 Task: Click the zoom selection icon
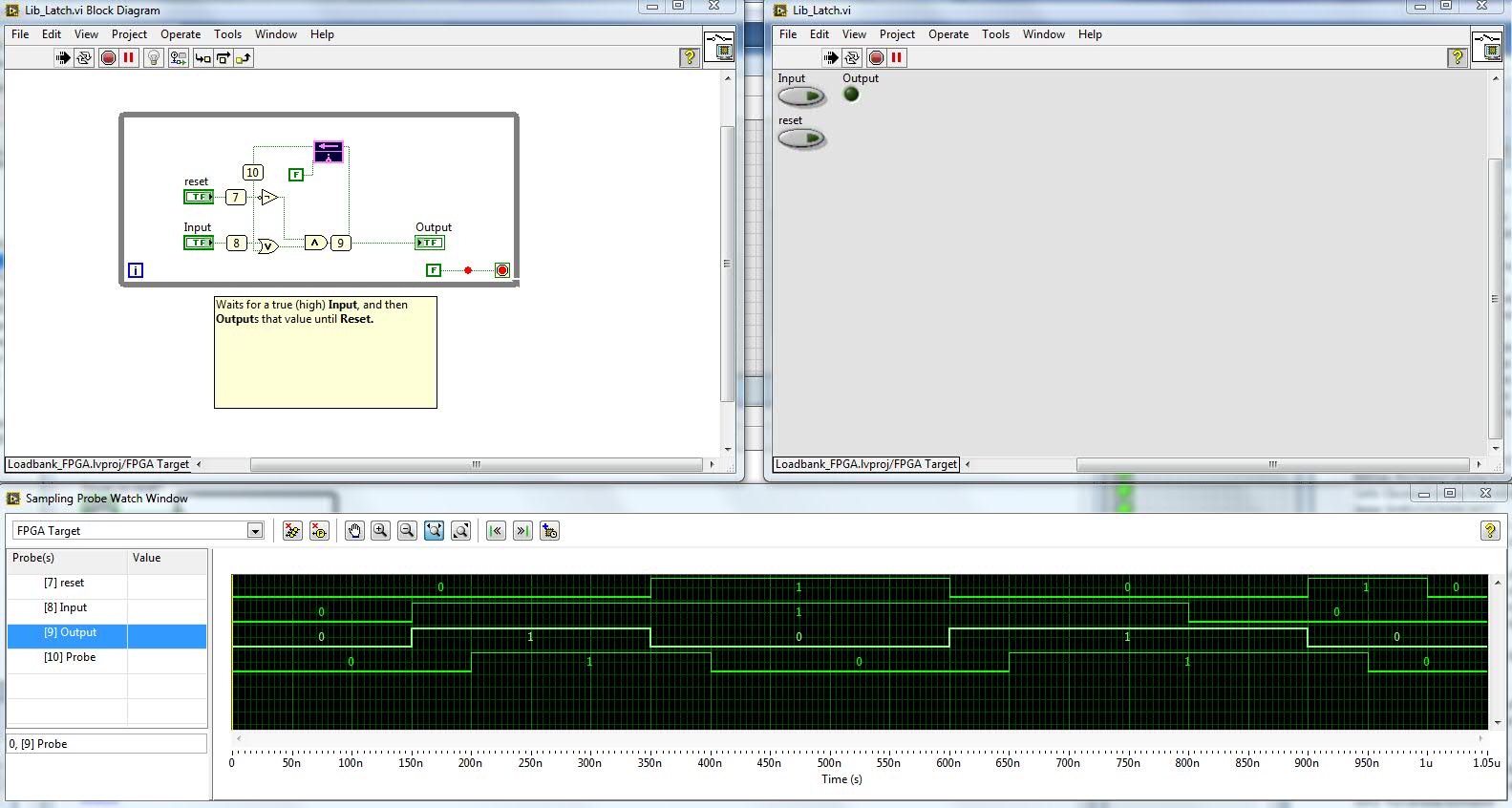point(460,531)
